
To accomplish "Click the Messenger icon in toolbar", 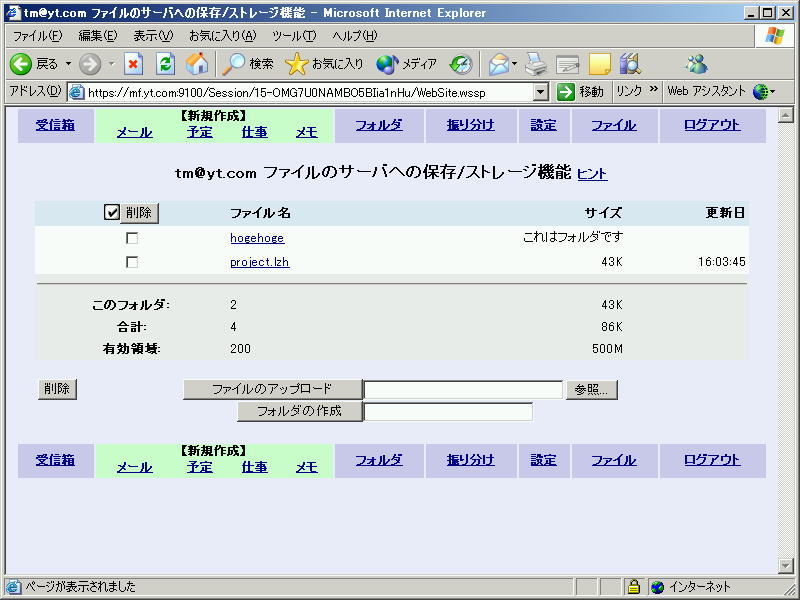I will [x=696, y=64].
